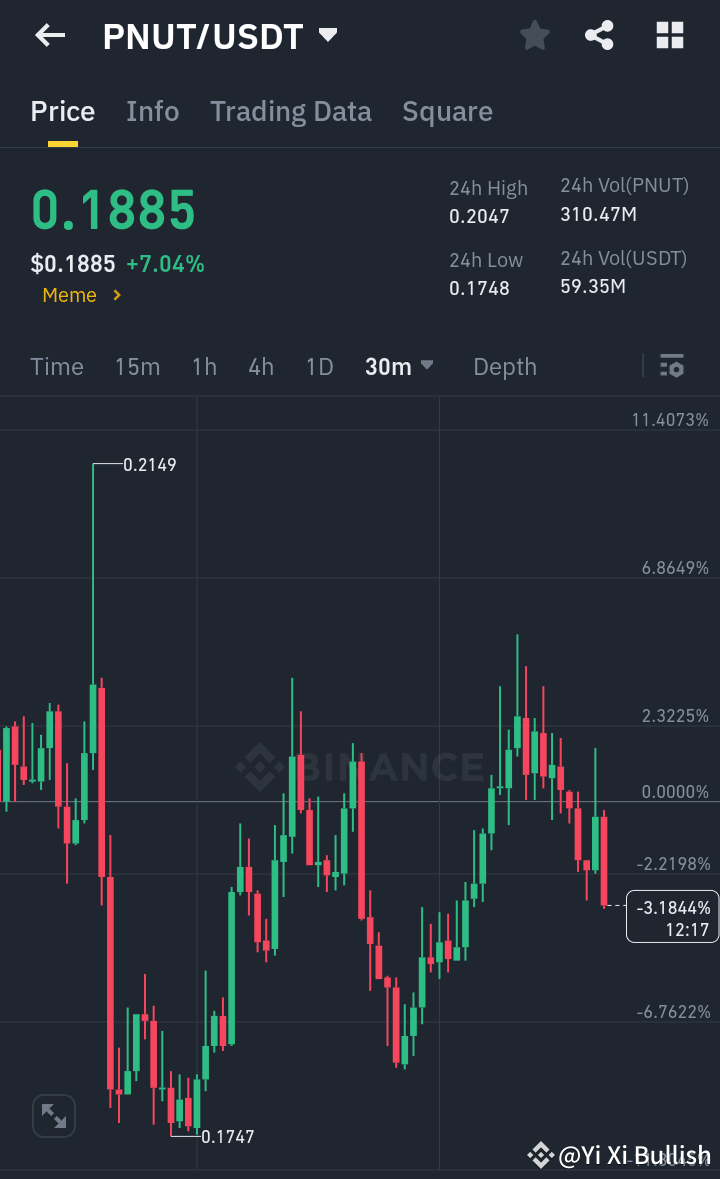Open chart indicator settings icon beside Depth

tap(671, 367)
